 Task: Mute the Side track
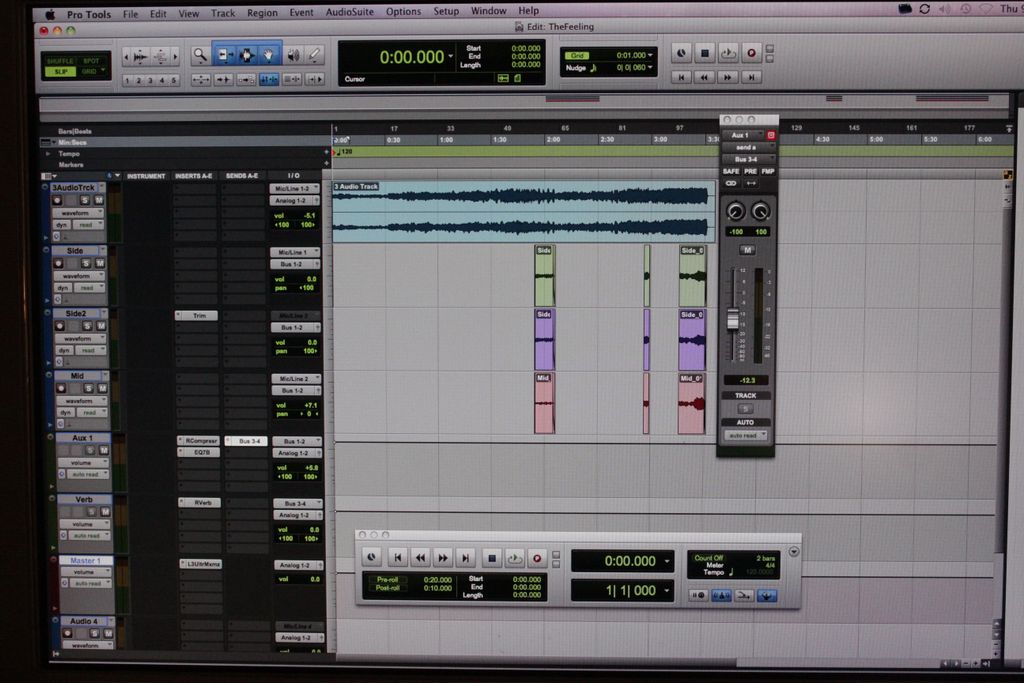pyautogui.click(x=100, y=263)
